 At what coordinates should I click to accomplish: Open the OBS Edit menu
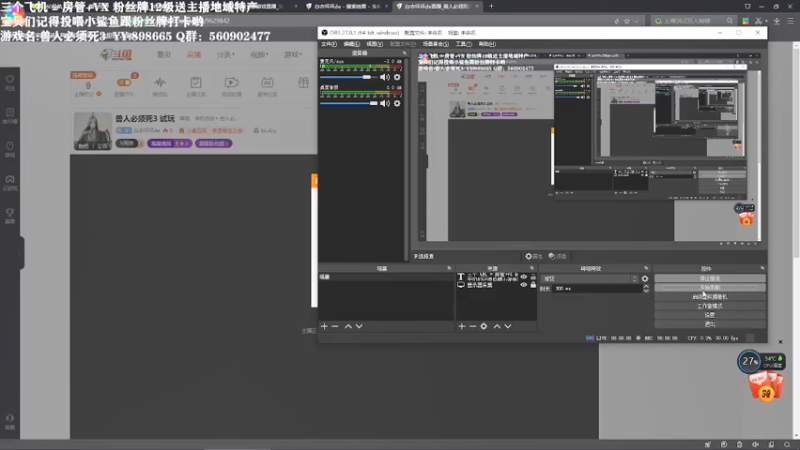pos(351,44)
